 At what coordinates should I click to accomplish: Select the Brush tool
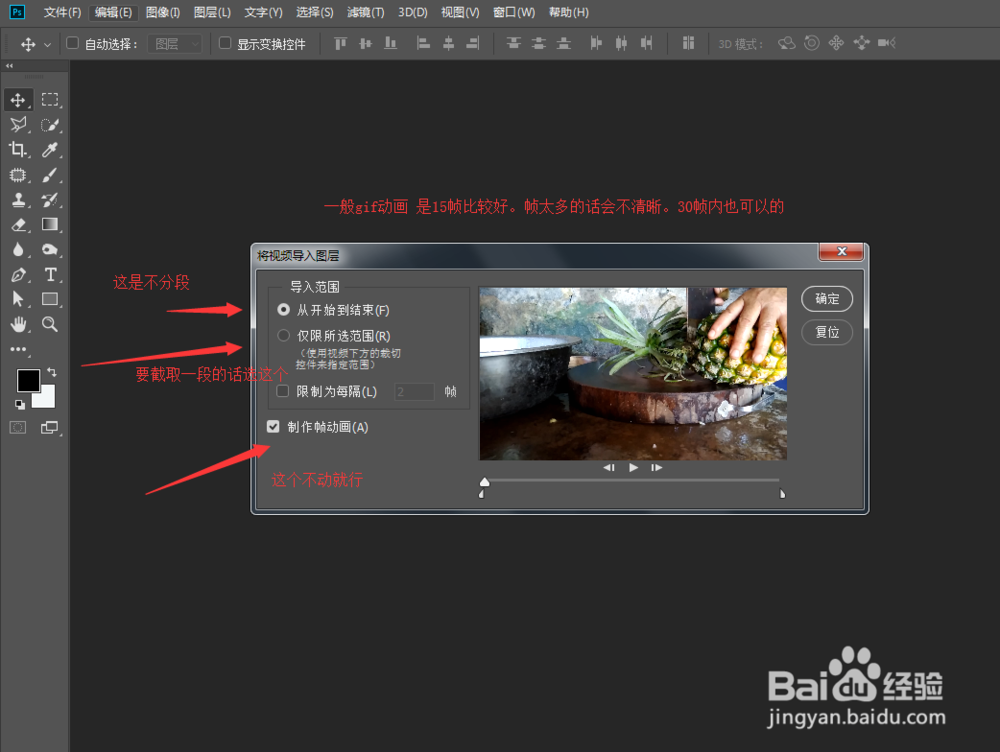click(x=50, y=175)
